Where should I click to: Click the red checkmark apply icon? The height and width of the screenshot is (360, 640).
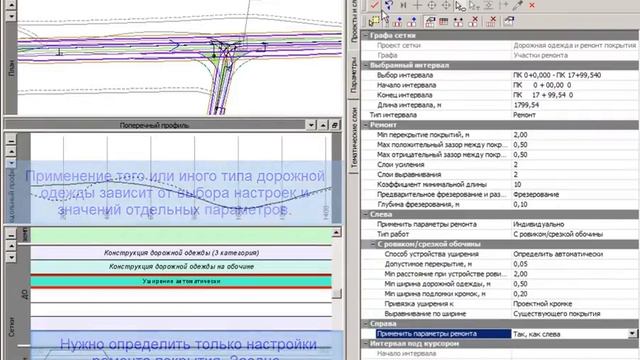click(x=374, y=5)
